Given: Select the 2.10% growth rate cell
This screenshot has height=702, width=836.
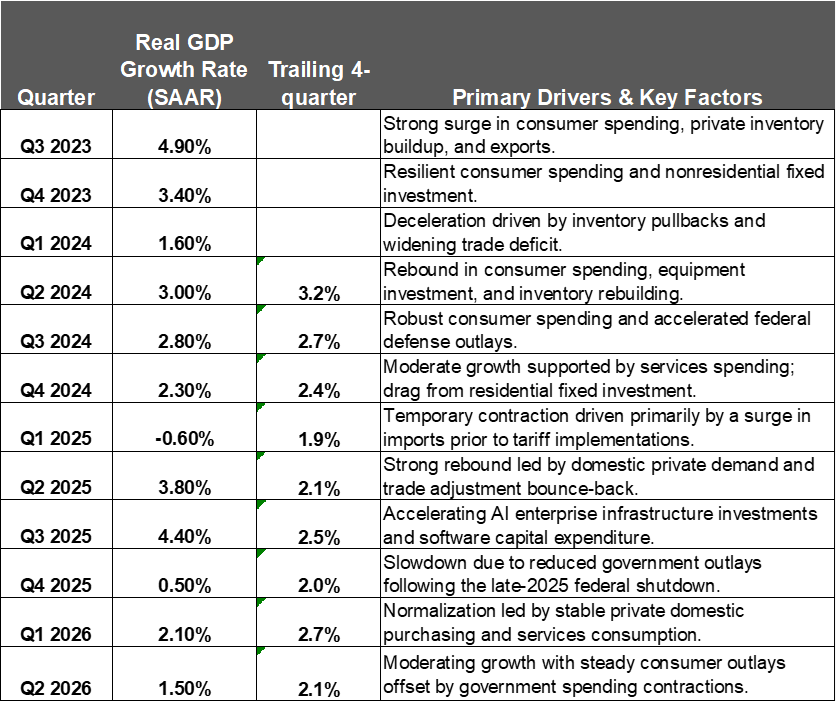Looking at the screenshot, I should coord(184,623).
